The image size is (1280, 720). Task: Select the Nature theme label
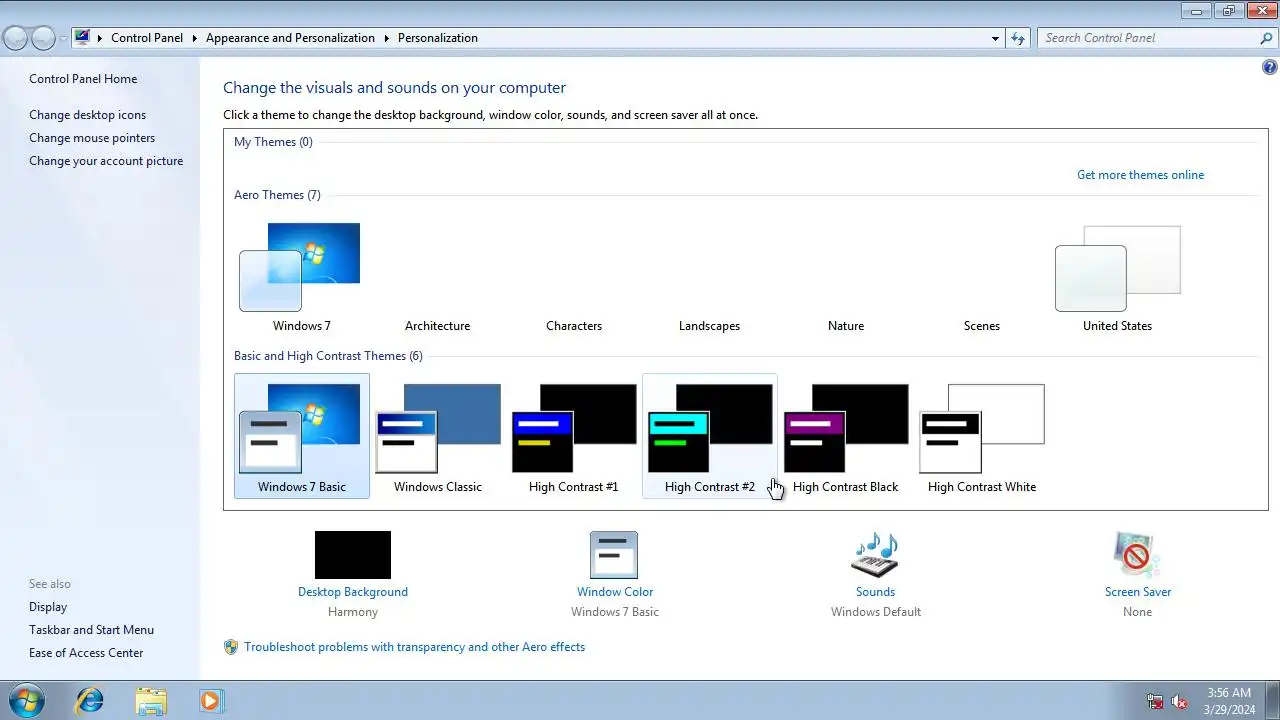[846, 326]
